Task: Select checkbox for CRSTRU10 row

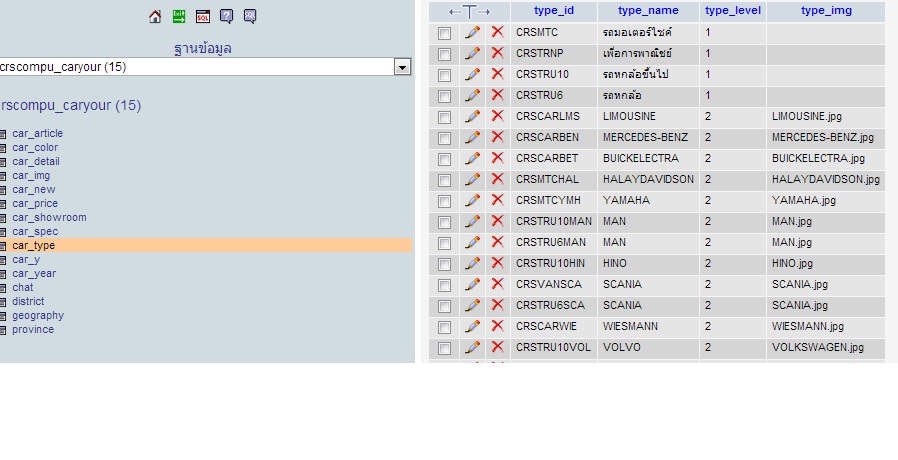Action: 444,75
